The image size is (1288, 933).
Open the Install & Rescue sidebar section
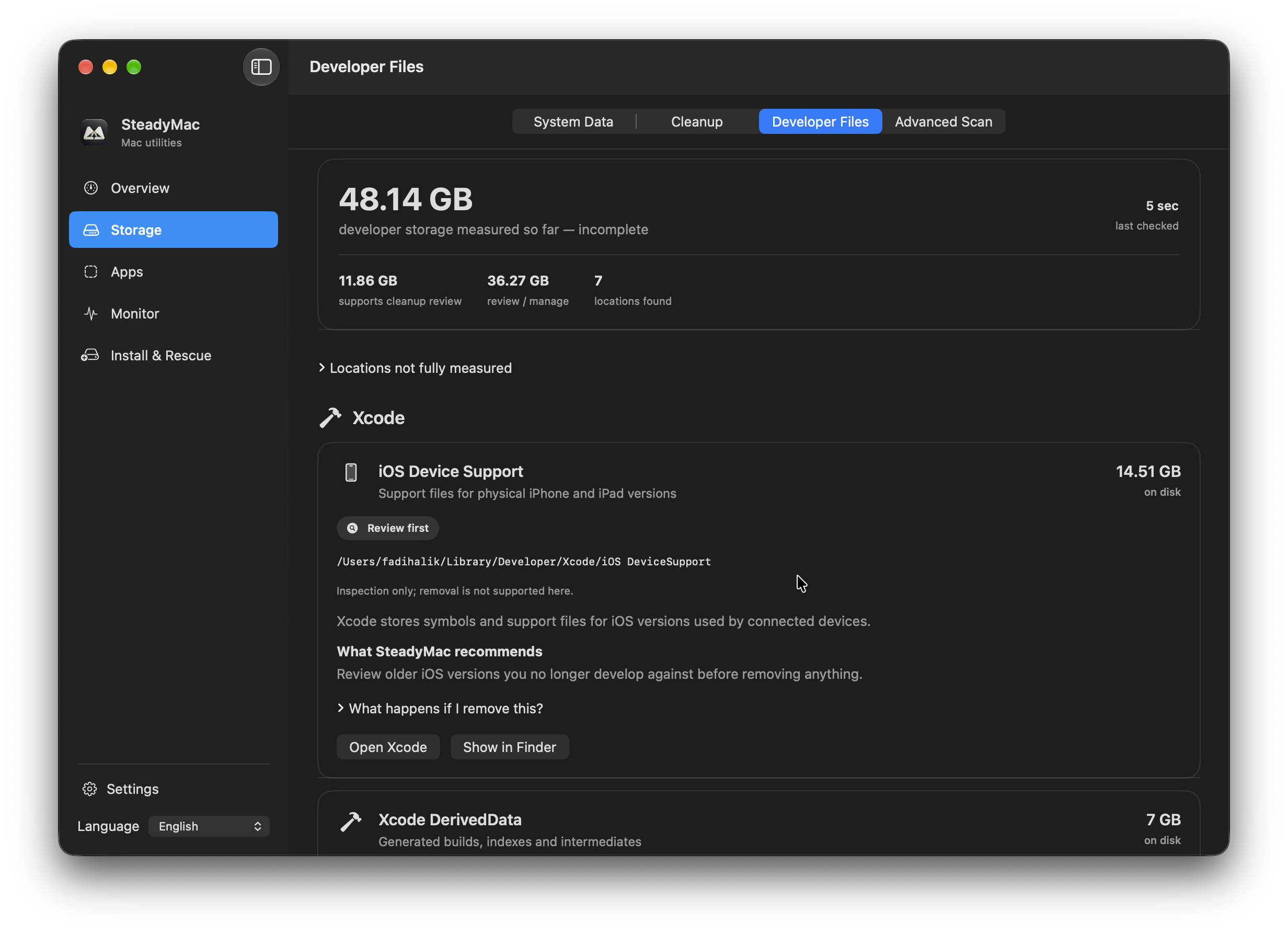pos(173,355)
